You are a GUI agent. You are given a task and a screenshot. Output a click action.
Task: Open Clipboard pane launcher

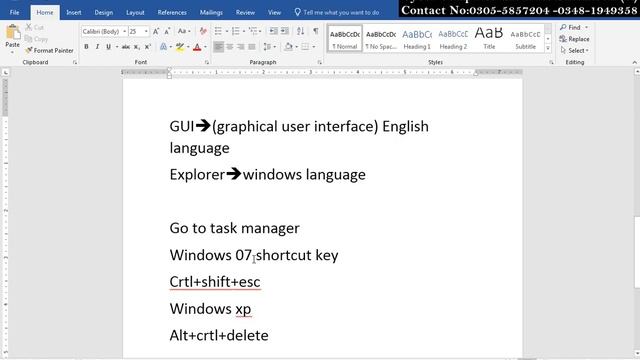click(x=75, y=62)
